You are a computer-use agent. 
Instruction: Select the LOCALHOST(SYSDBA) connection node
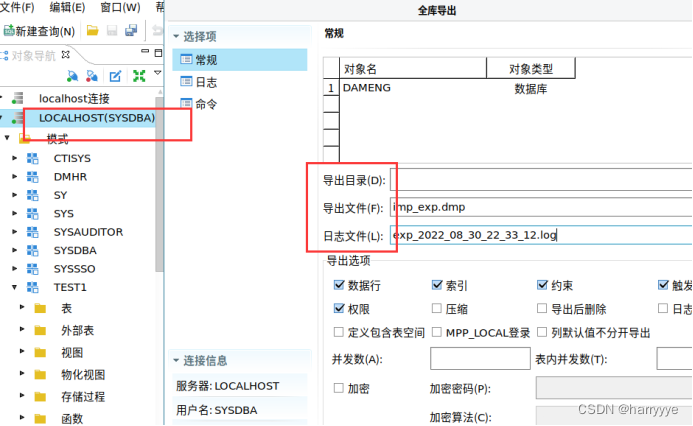click(97, 118)
